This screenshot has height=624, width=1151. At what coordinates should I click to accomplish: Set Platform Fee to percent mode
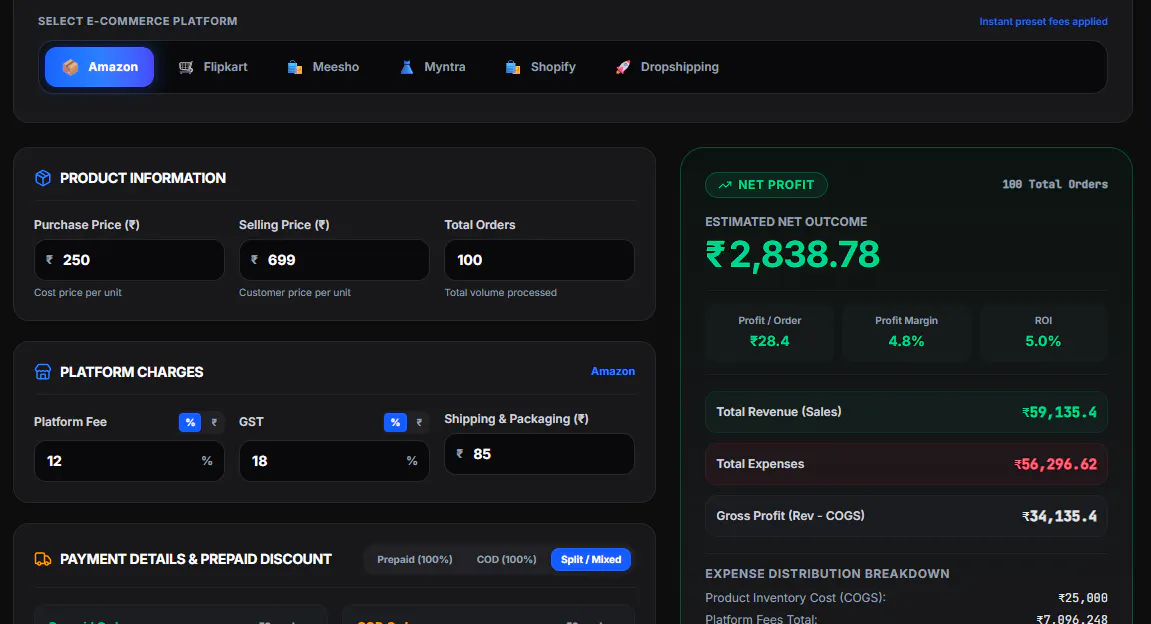click(x=190, y=422)
